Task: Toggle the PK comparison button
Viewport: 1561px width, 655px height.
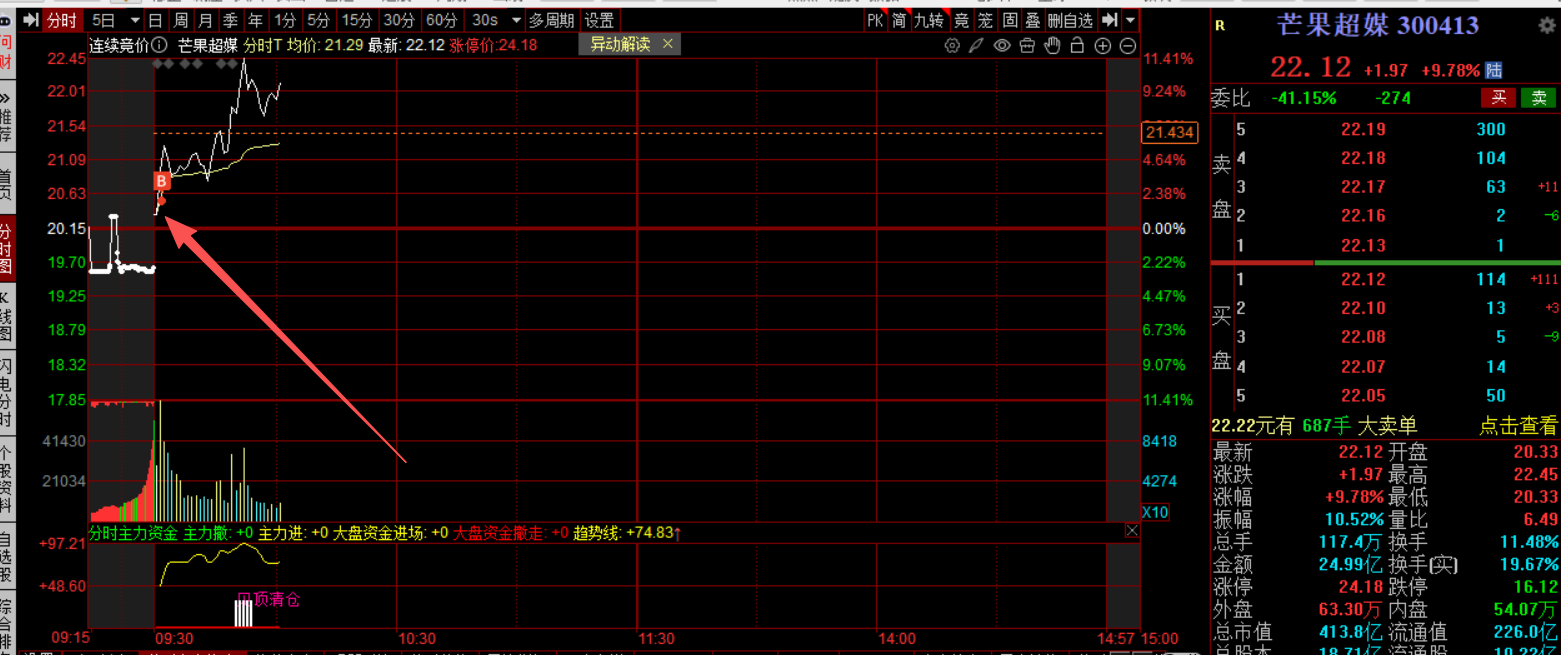Action: (x=875, y=20)
